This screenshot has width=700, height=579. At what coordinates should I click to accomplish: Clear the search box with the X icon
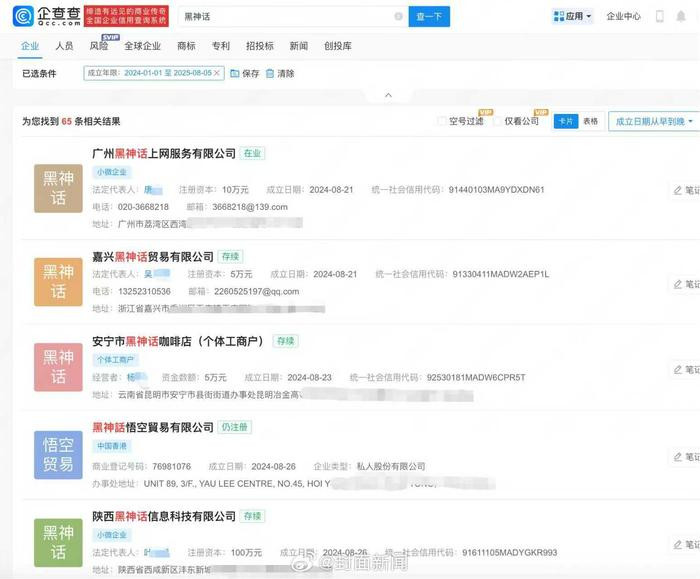tap(398, 17)
